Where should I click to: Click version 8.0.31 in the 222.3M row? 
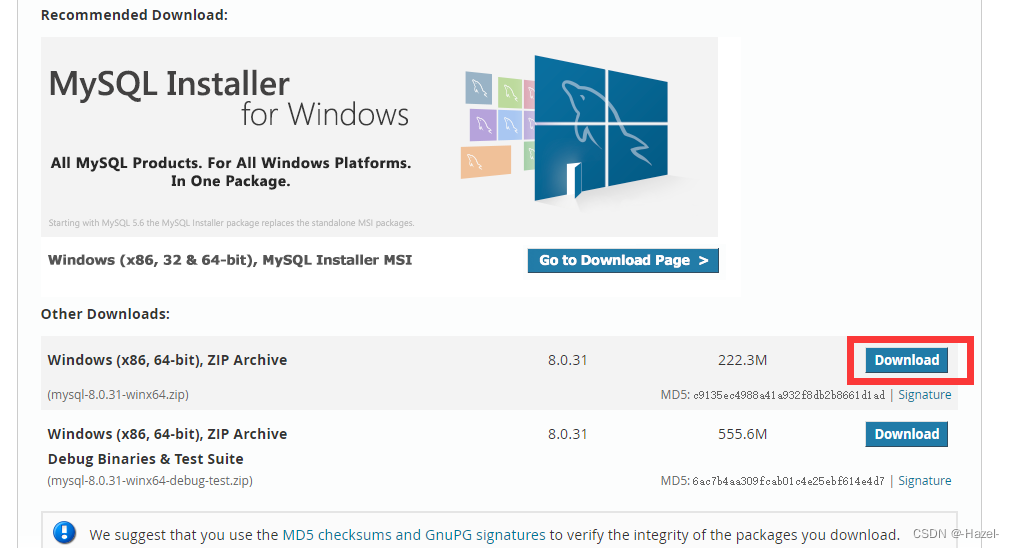coord(567,360)
